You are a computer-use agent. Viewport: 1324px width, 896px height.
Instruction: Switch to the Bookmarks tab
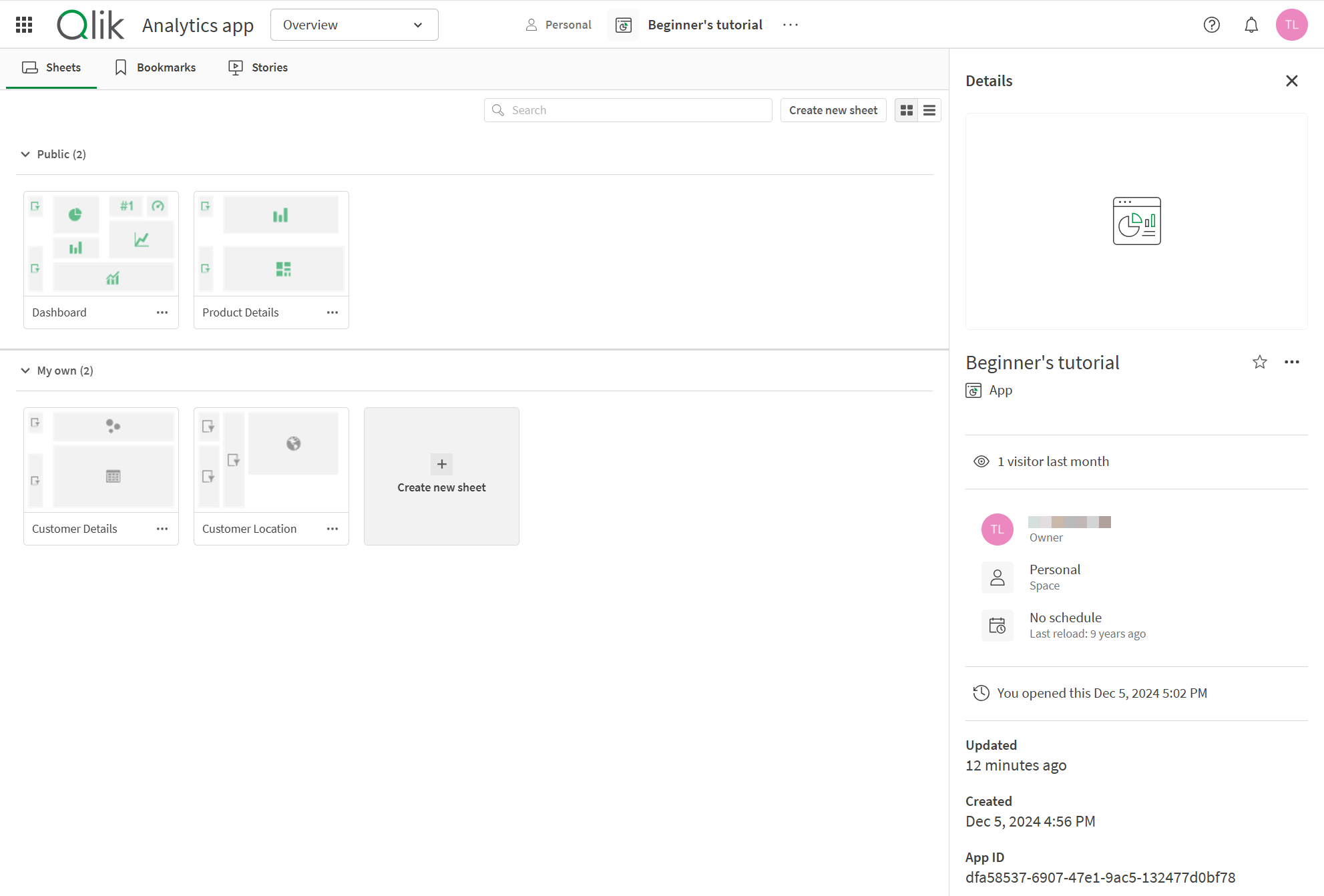point(155,68)
